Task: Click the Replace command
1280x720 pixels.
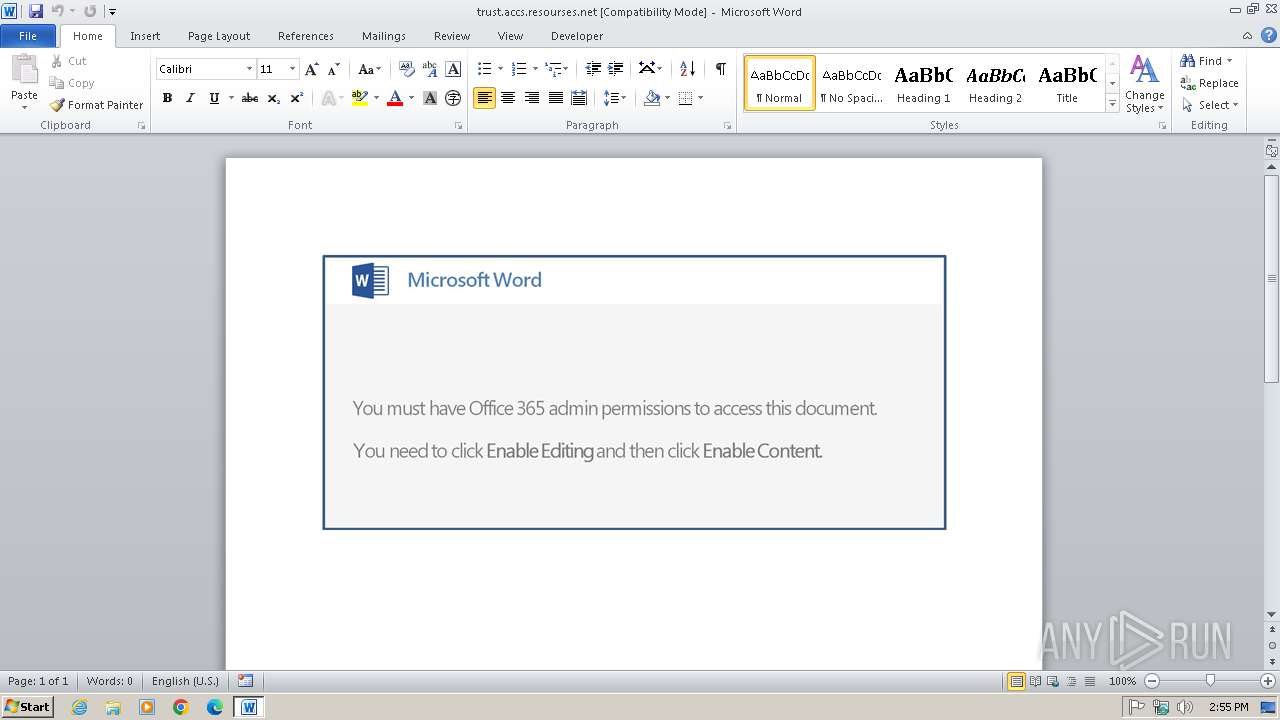Action: 1209,83
